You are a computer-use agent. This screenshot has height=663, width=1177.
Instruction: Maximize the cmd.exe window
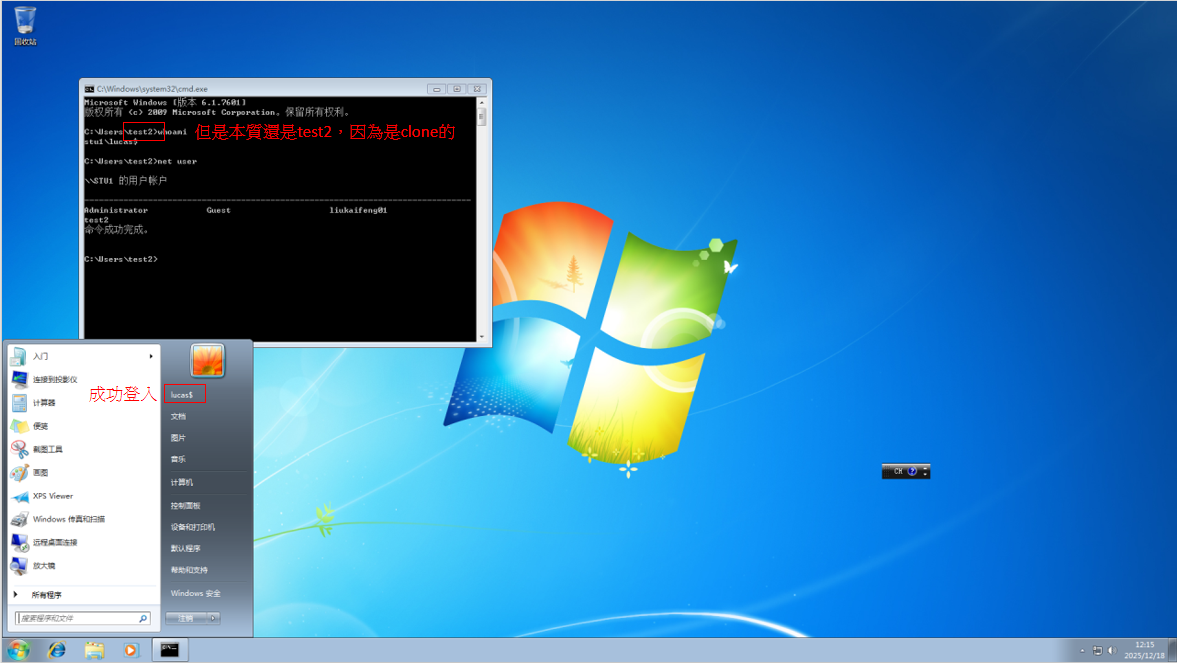coord(456,89)
